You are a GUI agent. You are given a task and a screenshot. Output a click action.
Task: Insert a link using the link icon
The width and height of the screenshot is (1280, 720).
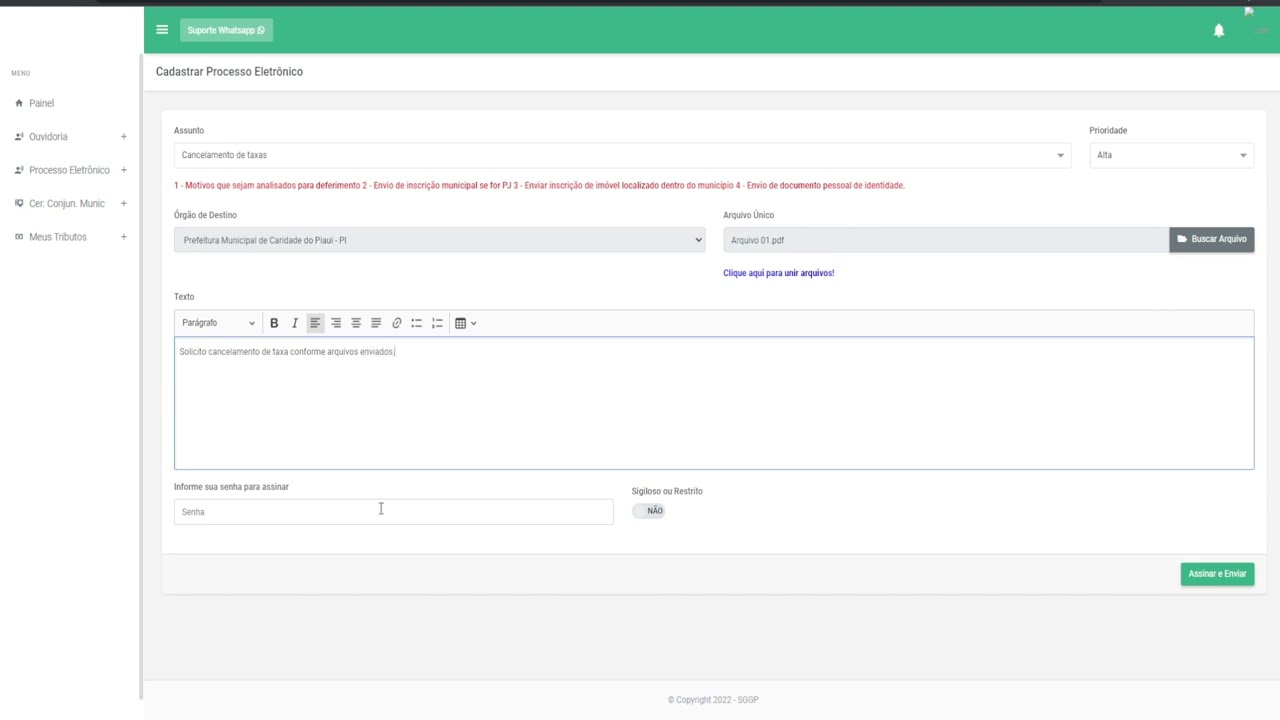click(397, 323)
